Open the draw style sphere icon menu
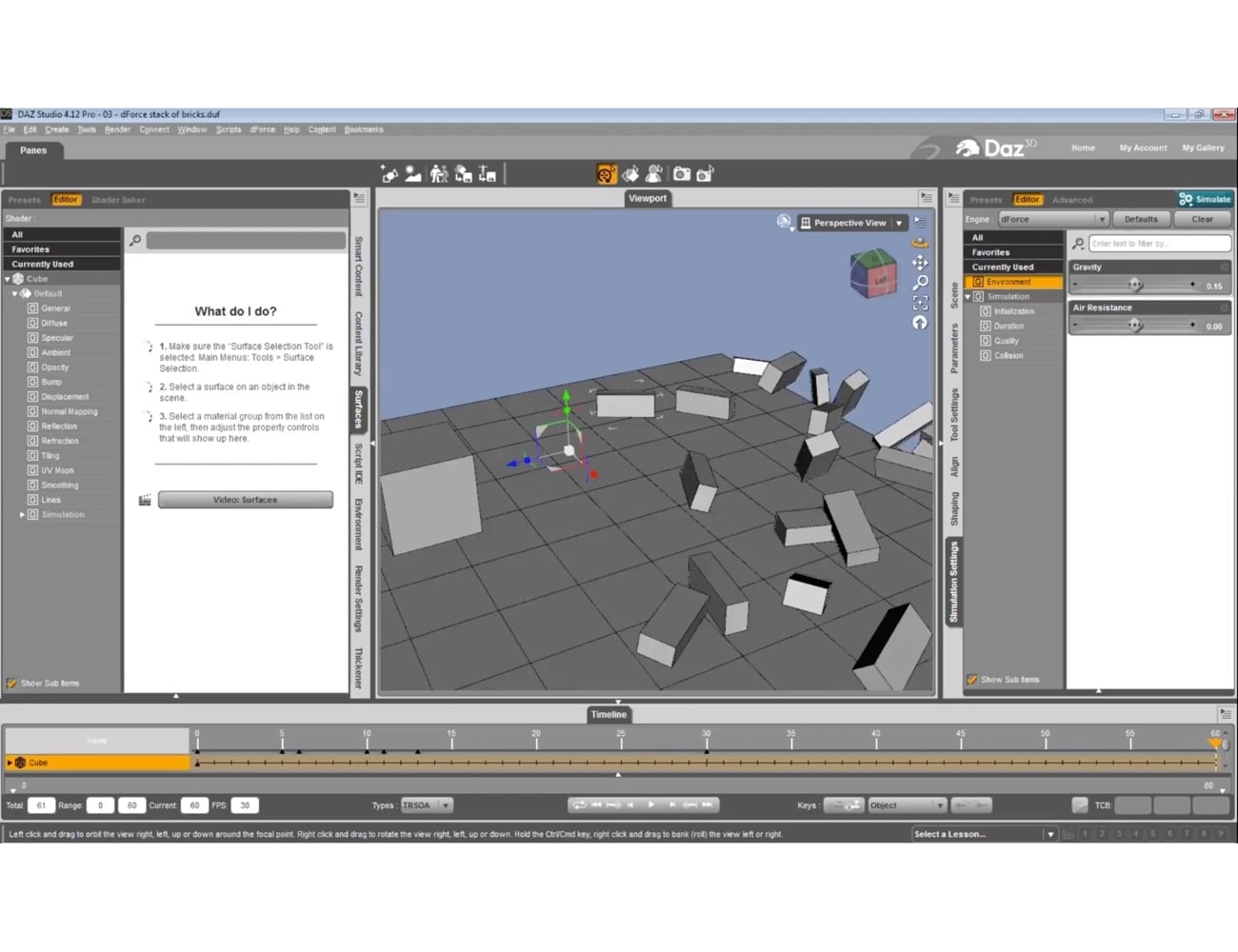1238x952 pixels. tap(785, 222)
